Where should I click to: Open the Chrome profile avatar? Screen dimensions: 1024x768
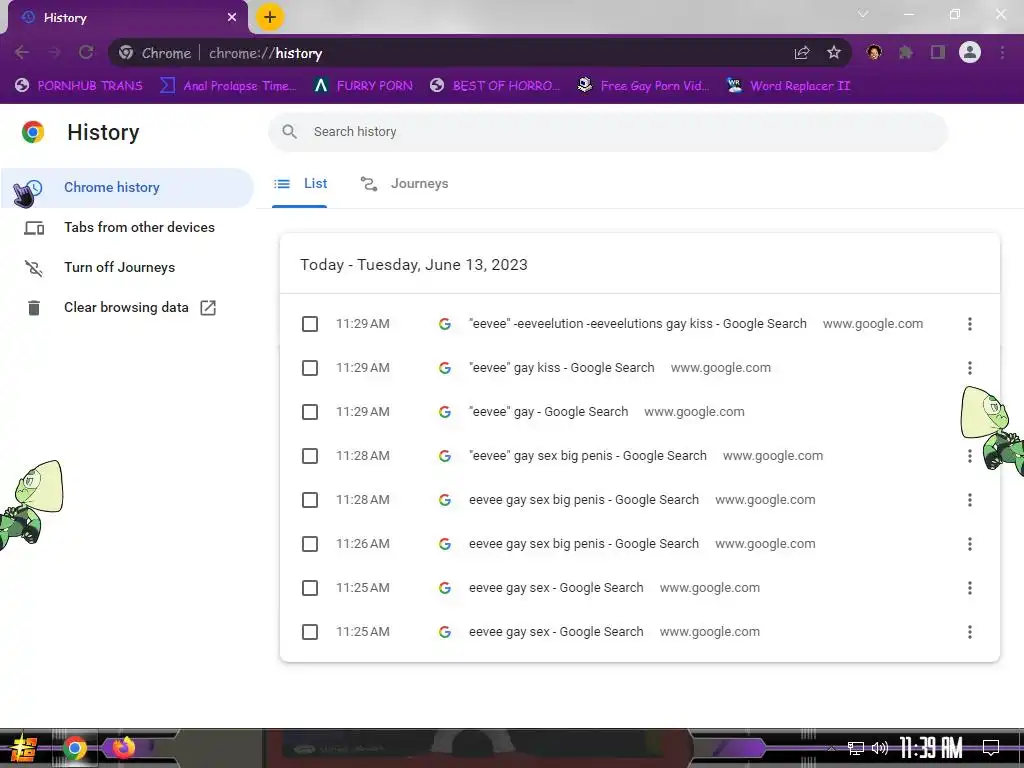click(x=970, y=52)
